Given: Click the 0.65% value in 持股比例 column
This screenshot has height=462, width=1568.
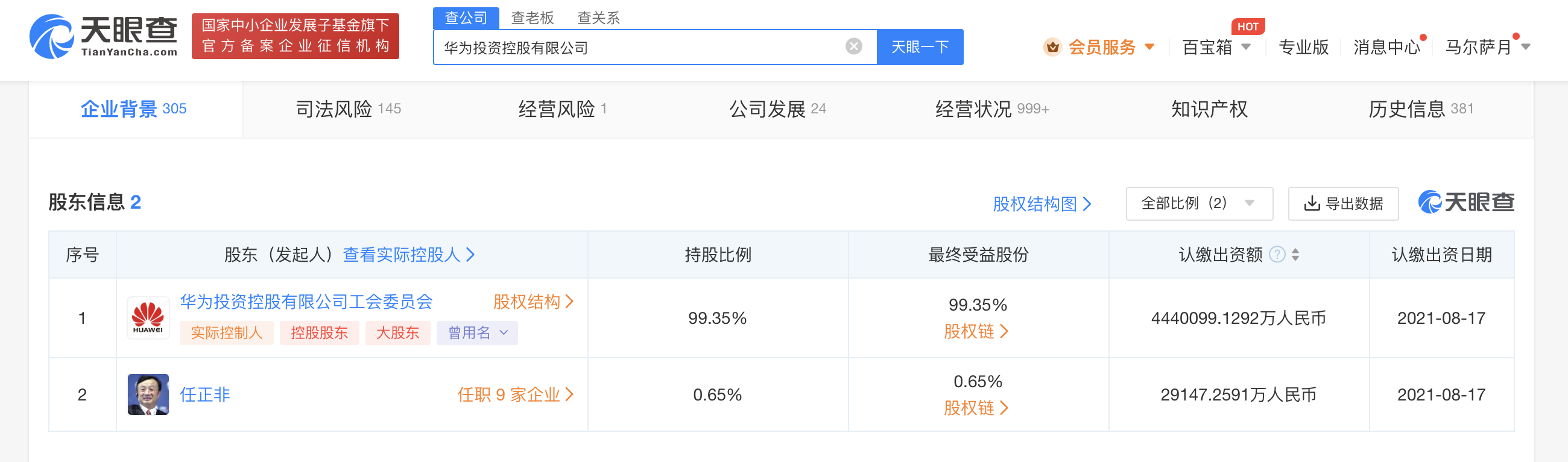Looking at the screenshot, I should [x=717, y=394].
